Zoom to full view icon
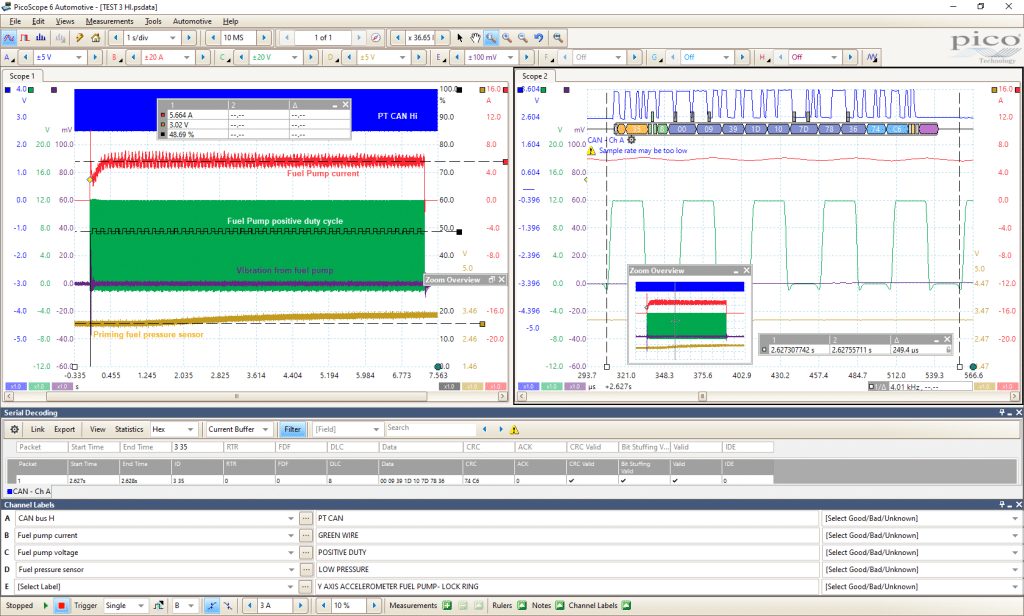This screenshot has width=1024, height=616. 557,38
